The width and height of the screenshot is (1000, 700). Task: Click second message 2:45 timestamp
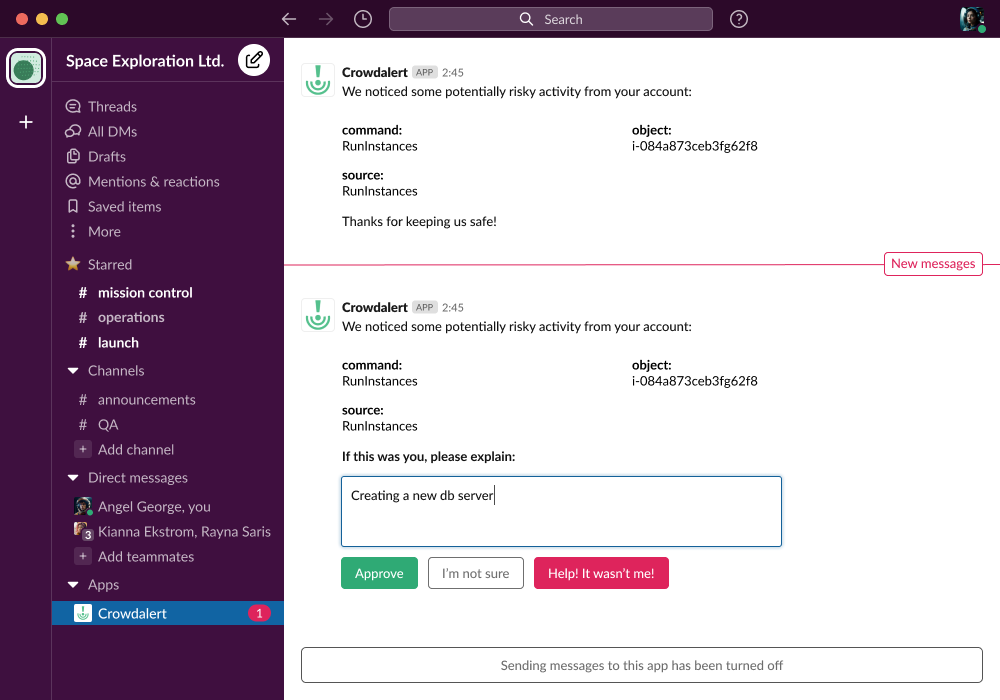[453, 308]
